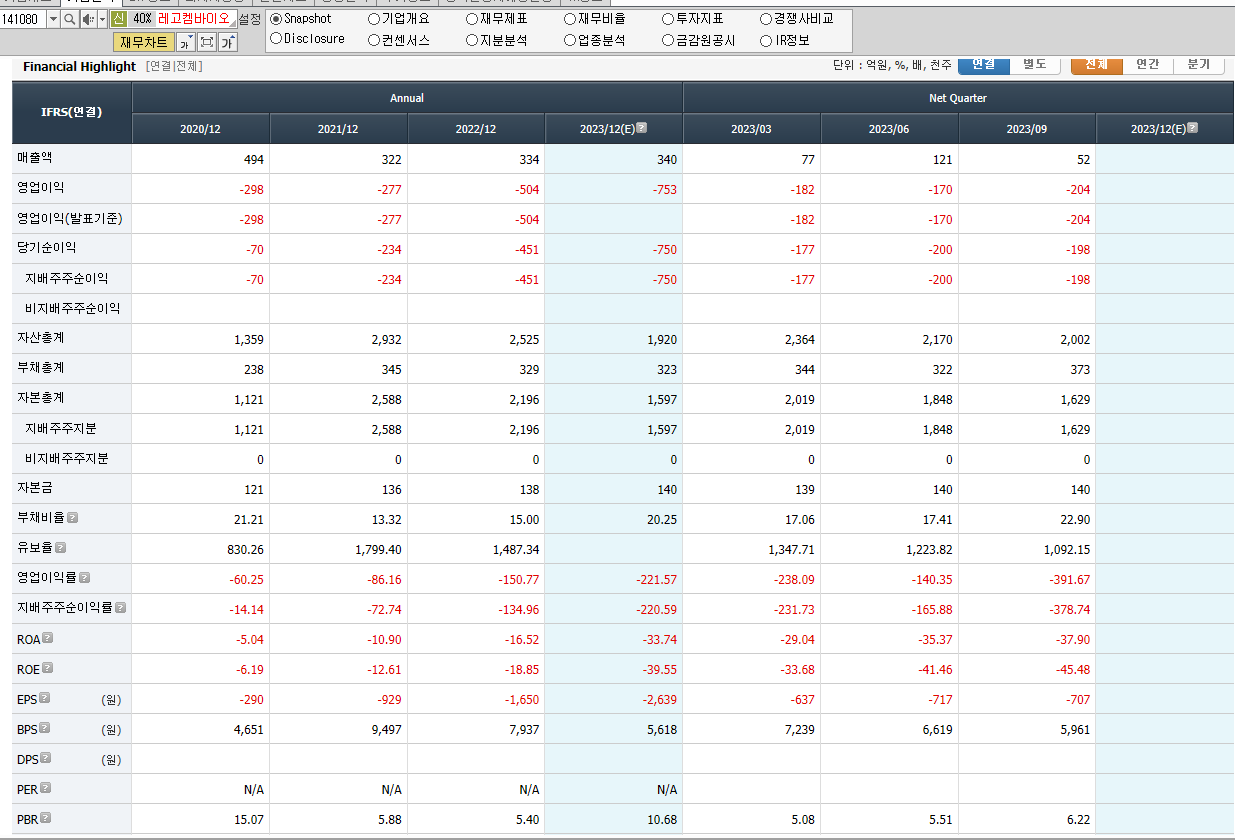Click the 자산총계 row label

(41, 338)
